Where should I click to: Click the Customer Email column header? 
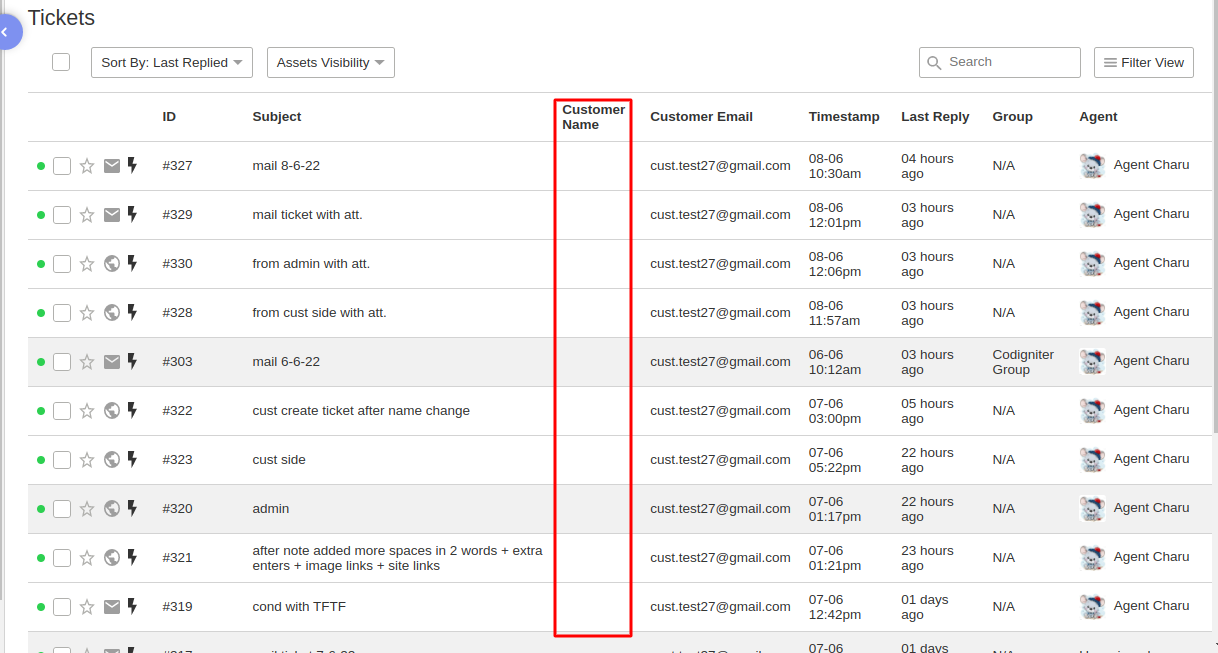point(701,117)
